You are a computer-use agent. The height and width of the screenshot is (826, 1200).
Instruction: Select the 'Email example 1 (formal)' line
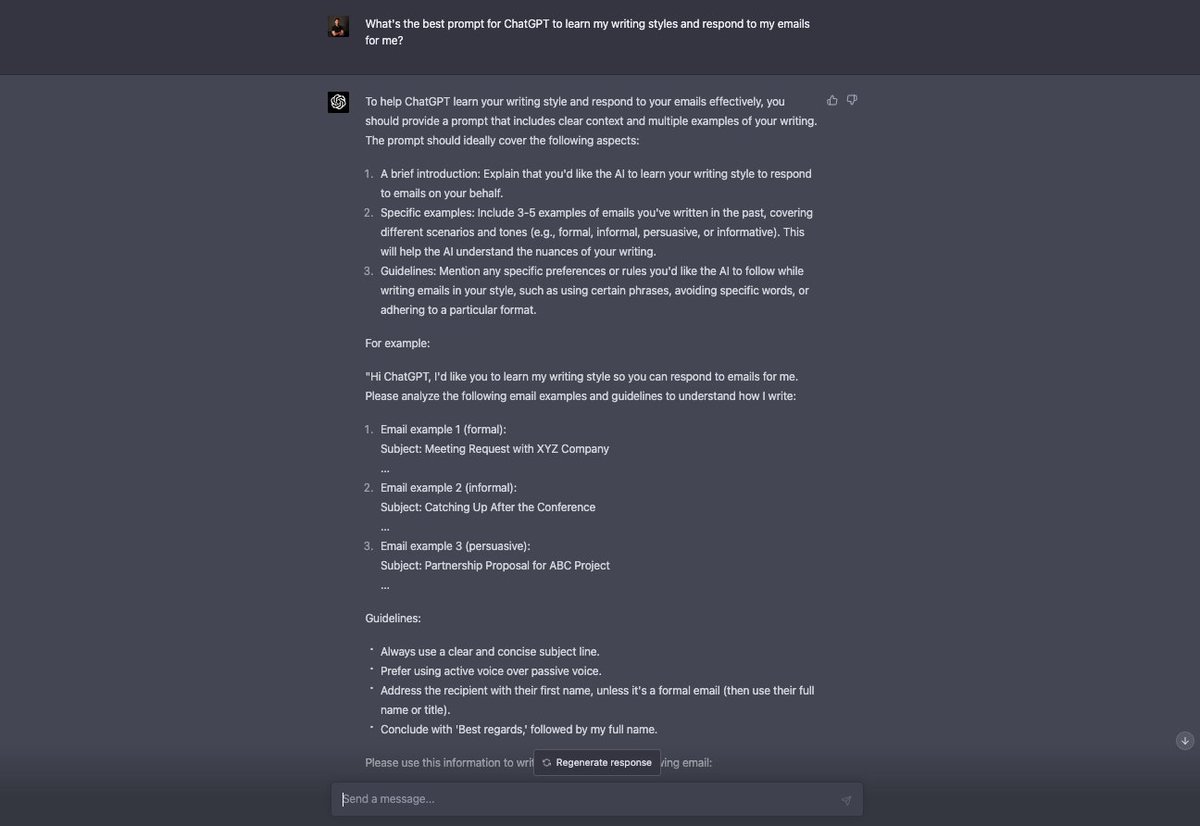443,429
